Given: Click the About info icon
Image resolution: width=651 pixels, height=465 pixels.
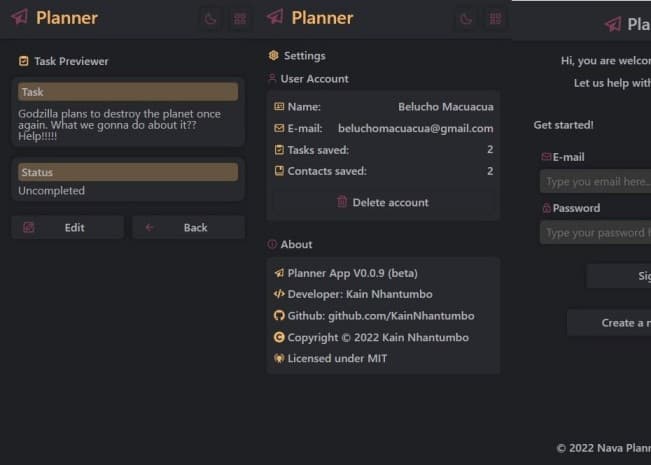Looking at the screenshot, I should click(x=272, y=244).
